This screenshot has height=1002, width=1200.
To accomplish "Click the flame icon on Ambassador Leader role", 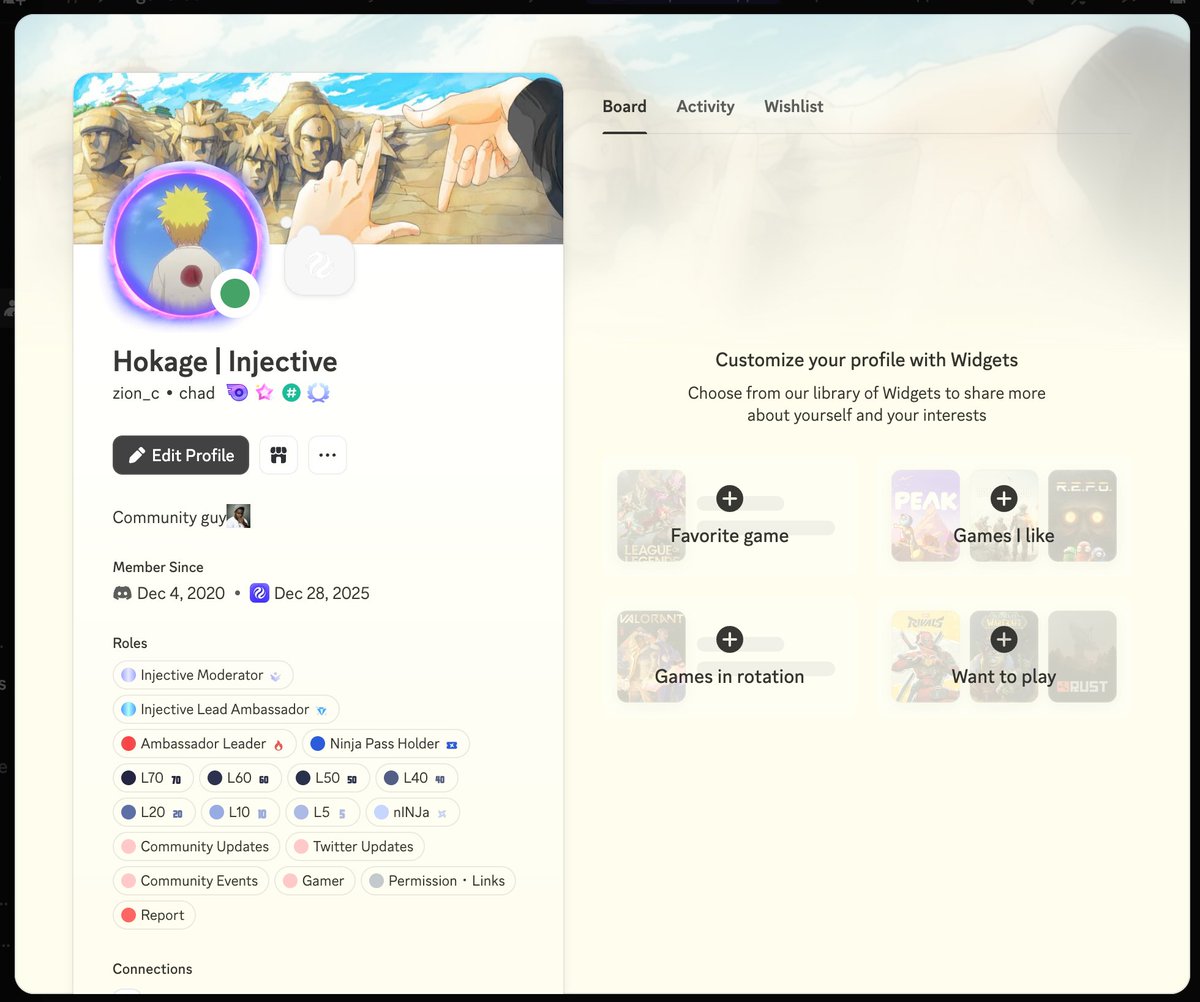I will click(x=278, y=744).
